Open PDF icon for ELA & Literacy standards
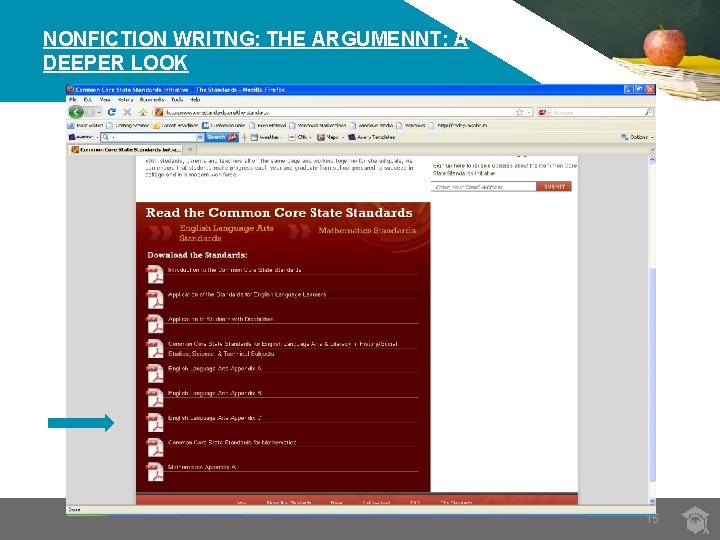 (155, 349)
